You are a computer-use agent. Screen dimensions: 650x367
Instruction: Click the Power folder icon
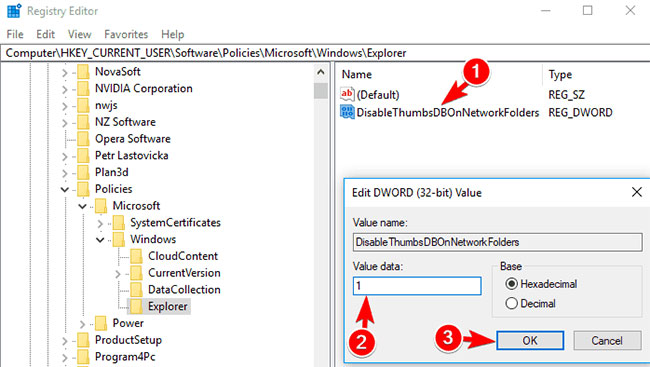pos(101,323)
